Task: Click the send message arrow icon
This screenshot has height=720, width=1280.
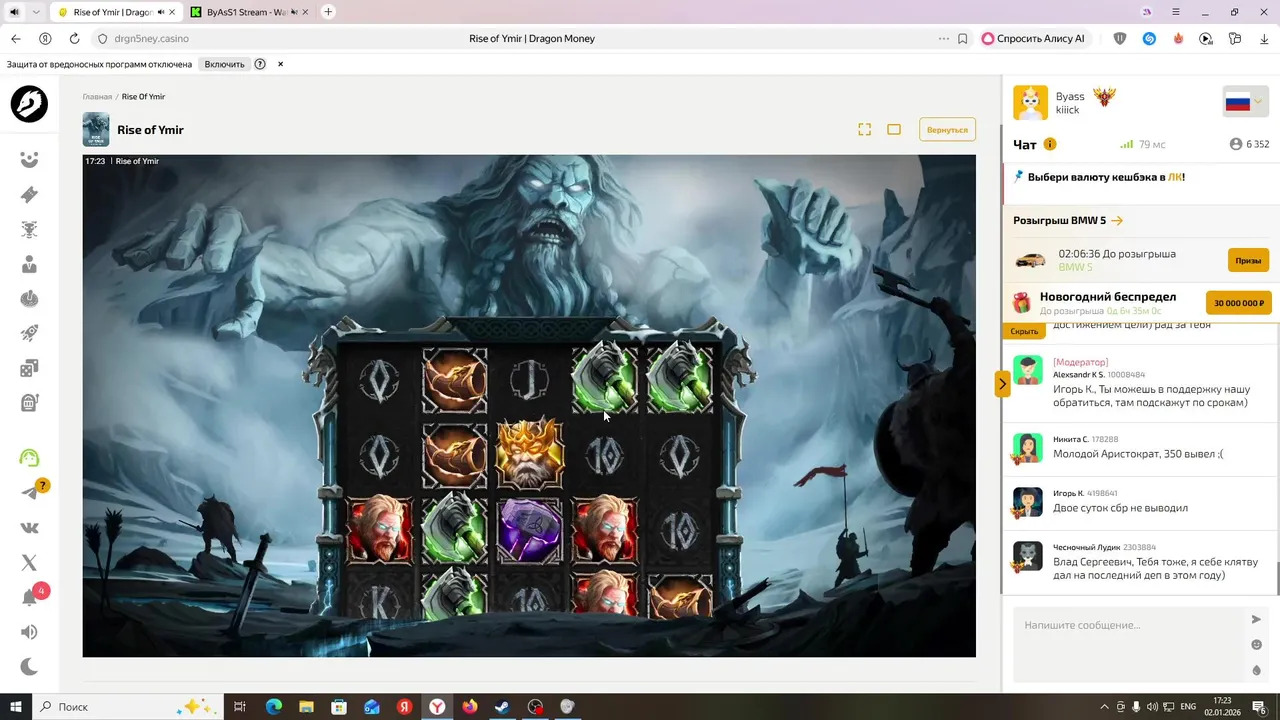Action: (x=1257, y=620)
